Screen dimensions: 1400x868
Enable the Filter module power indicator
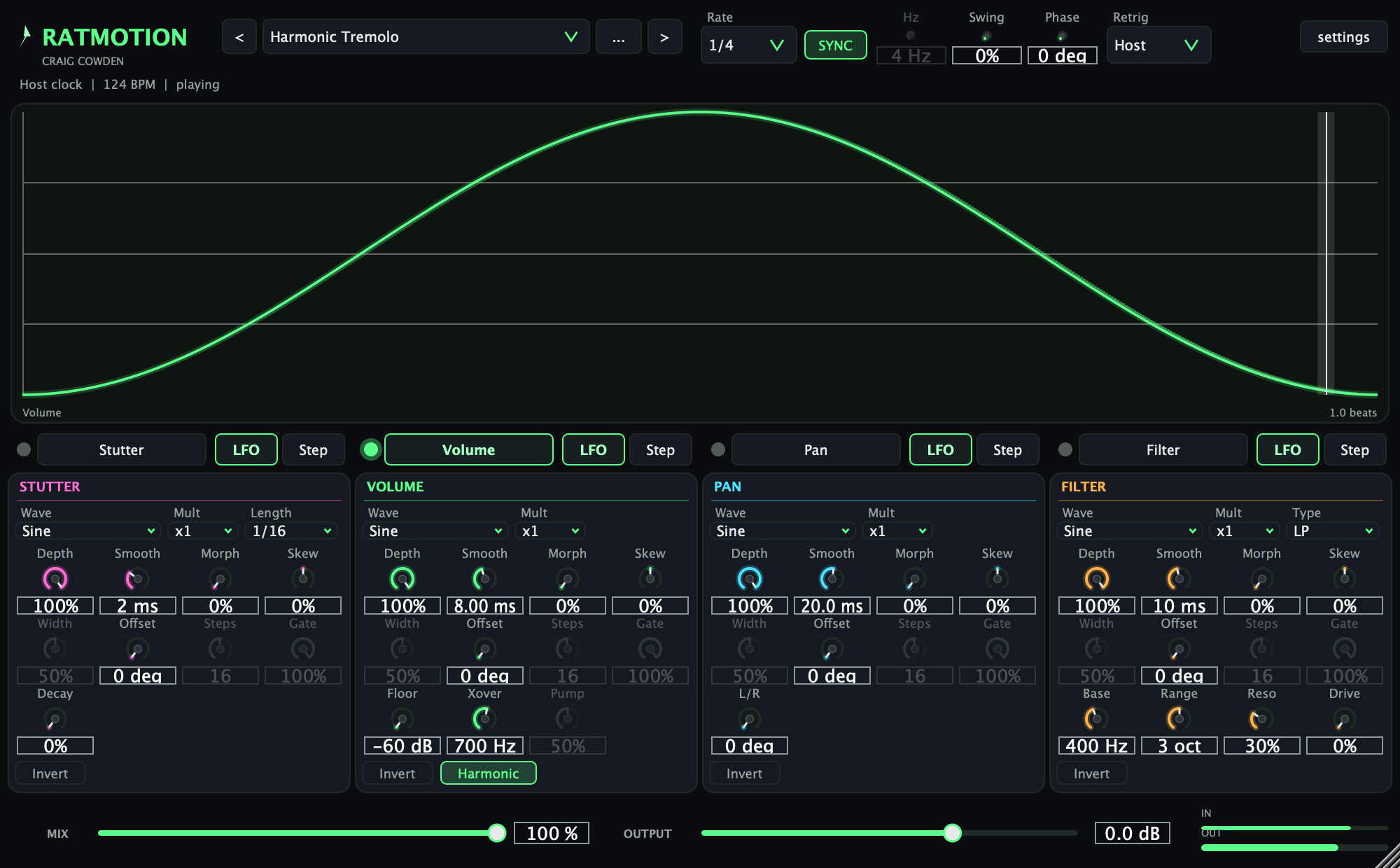pos(1065,449)
